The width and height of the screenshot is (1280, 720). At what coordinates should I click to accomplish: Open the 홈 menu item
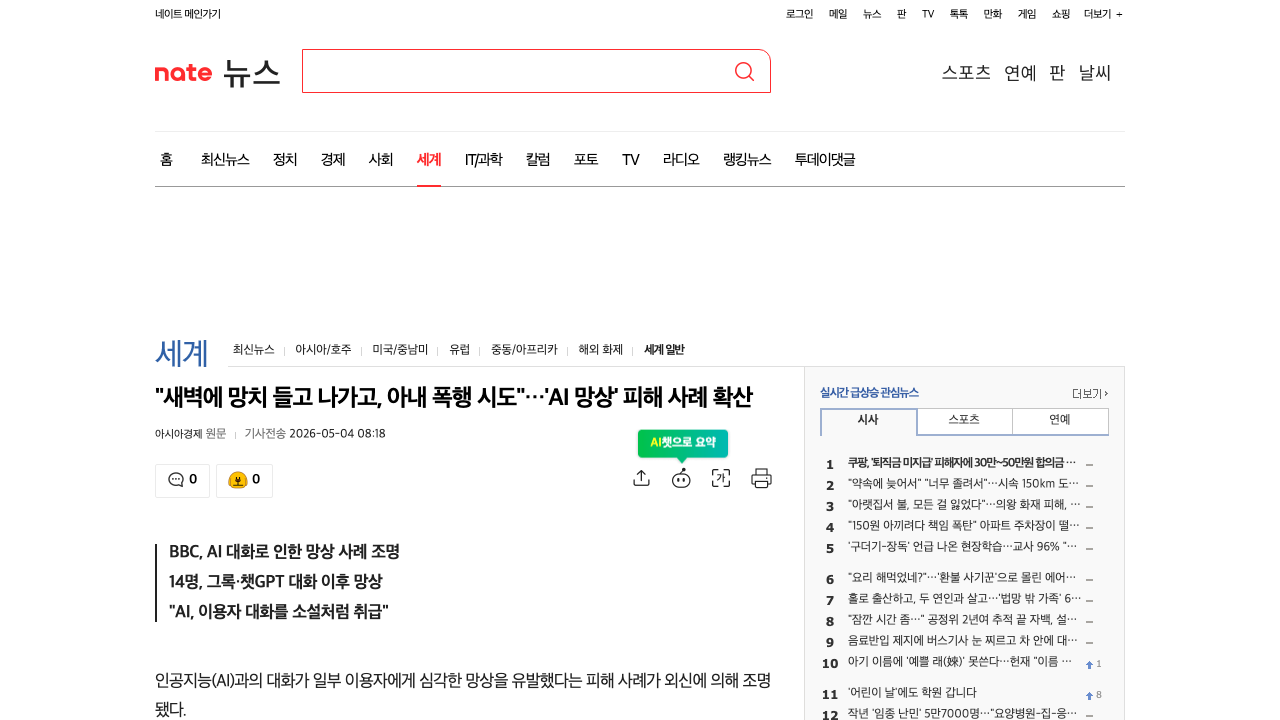[x=166, y=159]
